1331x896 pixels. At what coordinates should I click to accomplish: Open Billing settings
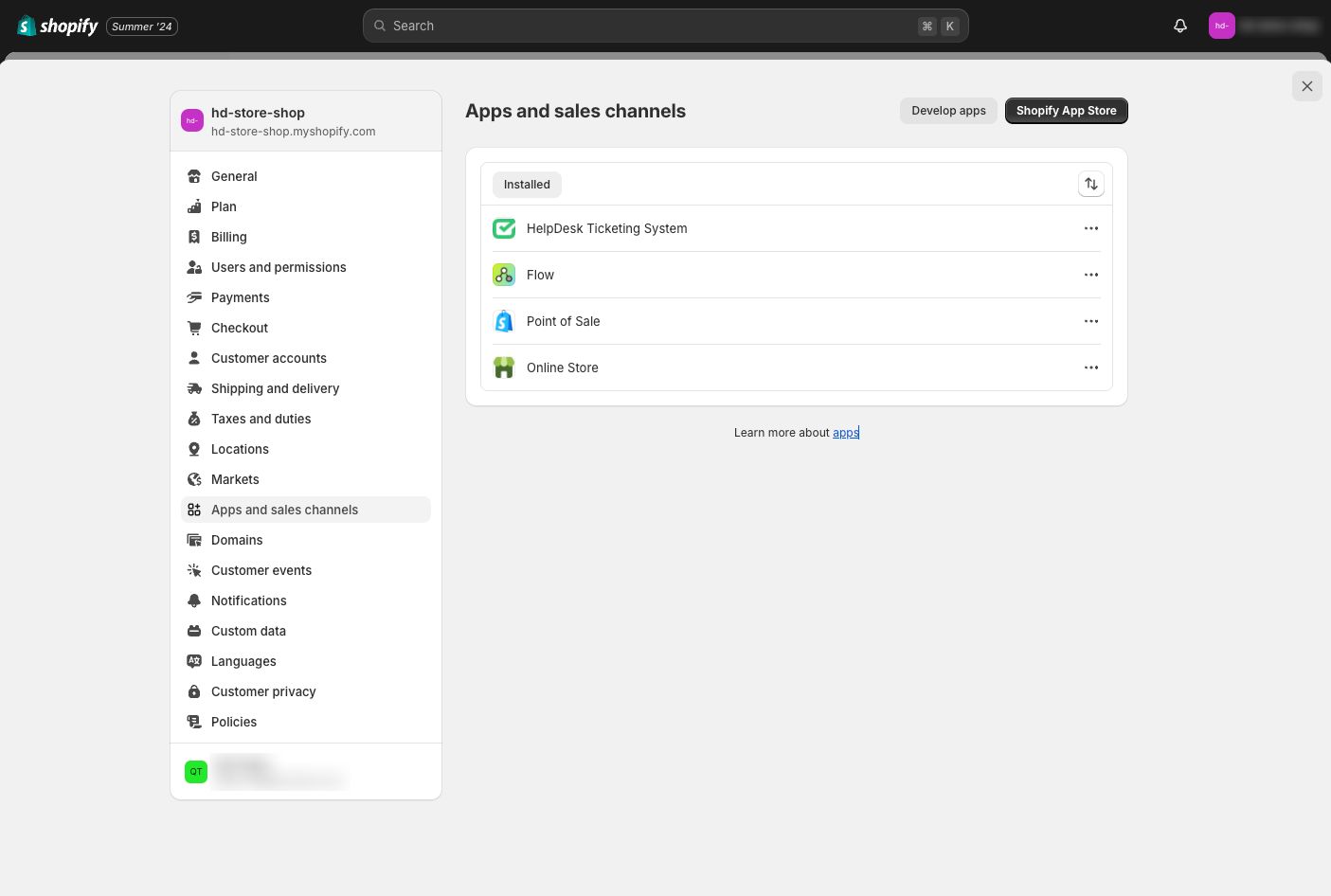(x=306, y=237)
